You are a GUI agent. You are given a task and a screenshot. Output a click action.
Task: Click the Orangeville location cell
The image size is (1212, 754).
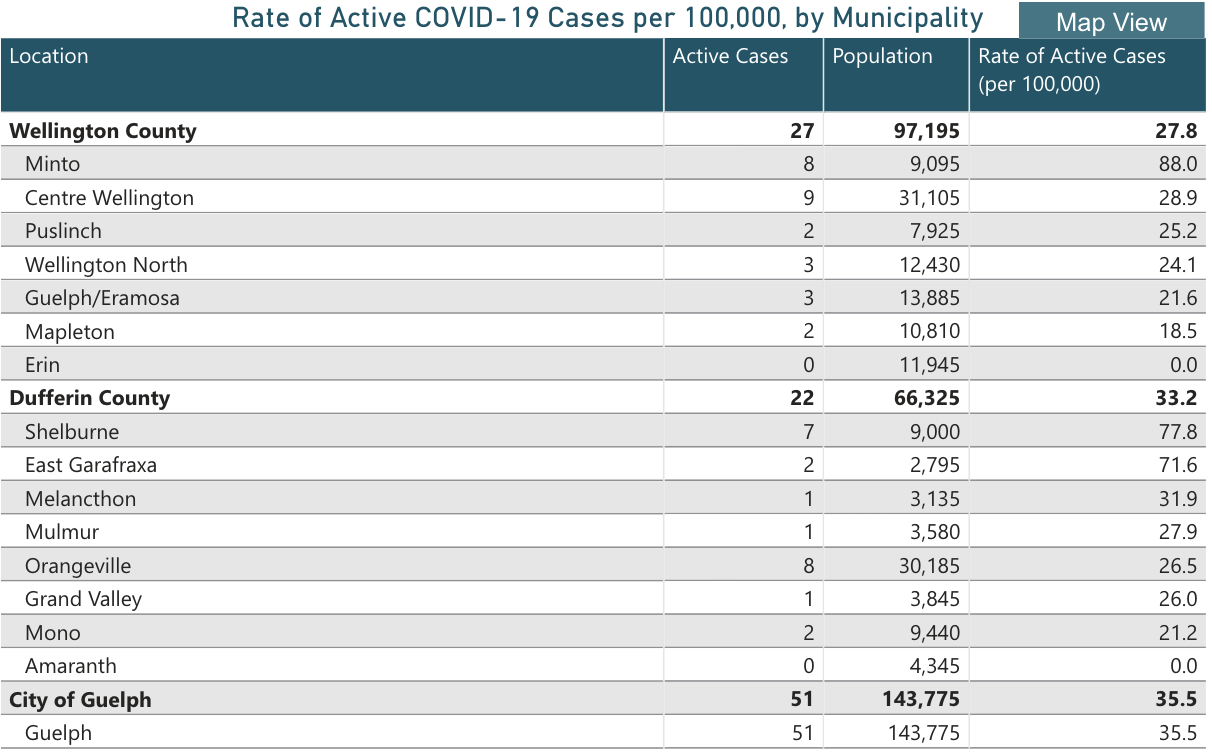pyautogui.click(x=78, y=566)
